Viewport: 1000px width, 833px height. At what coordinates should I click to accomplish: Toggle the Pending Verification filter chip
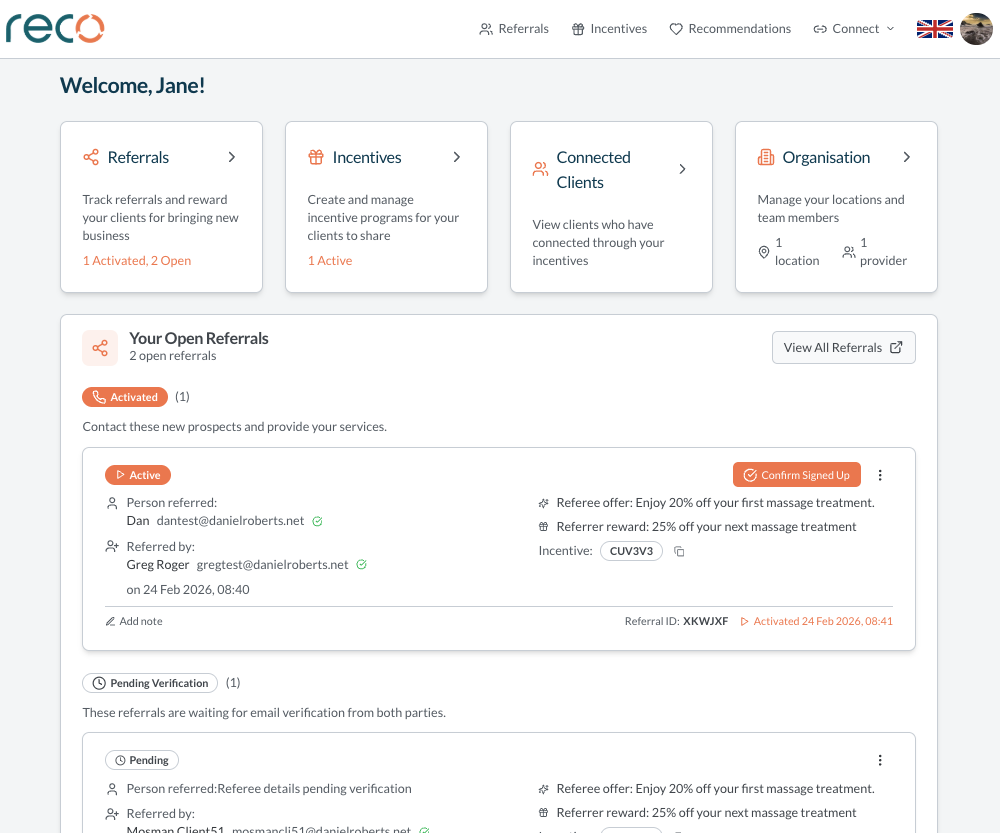coord(150,683)
